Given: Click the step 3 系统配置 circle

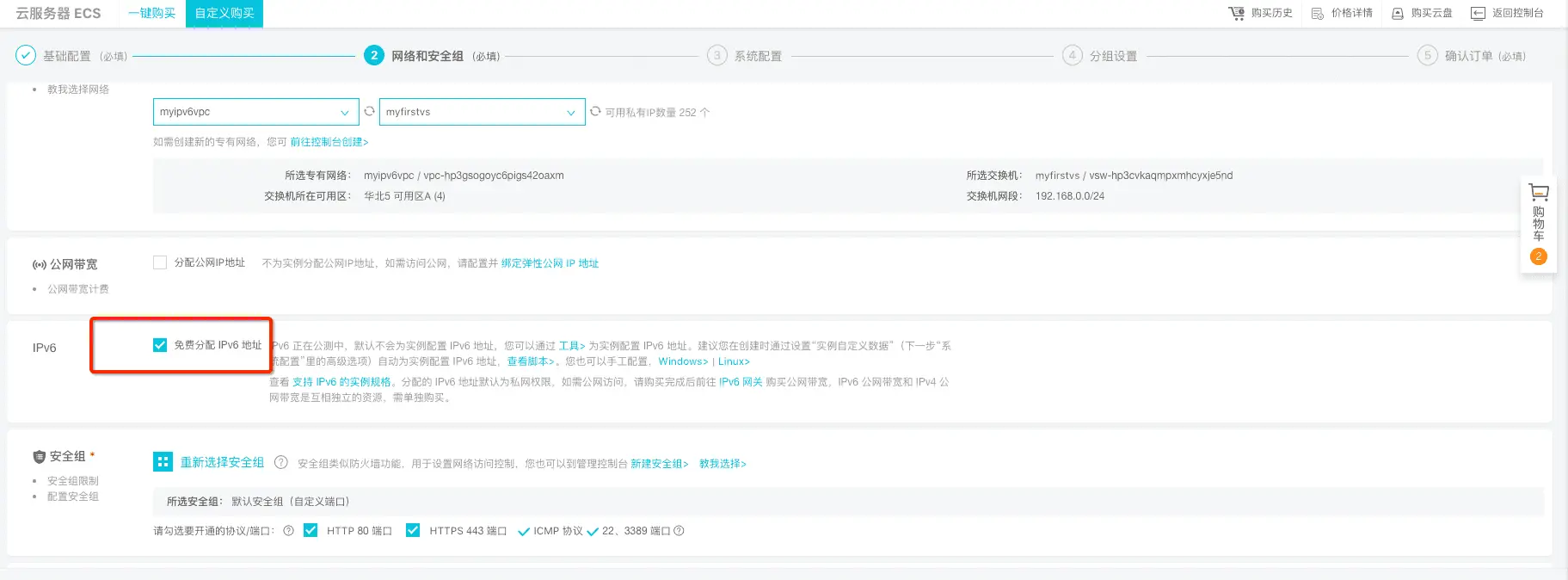Looking at the screenshot, I should pos(716,55).
